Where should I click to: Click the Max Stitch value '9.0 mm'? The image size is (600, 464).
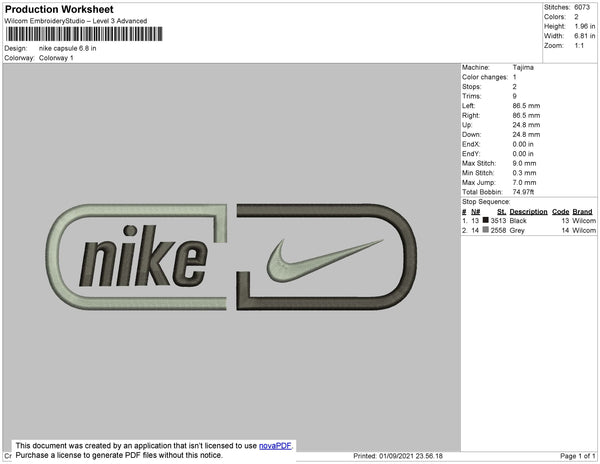point(524,163)
